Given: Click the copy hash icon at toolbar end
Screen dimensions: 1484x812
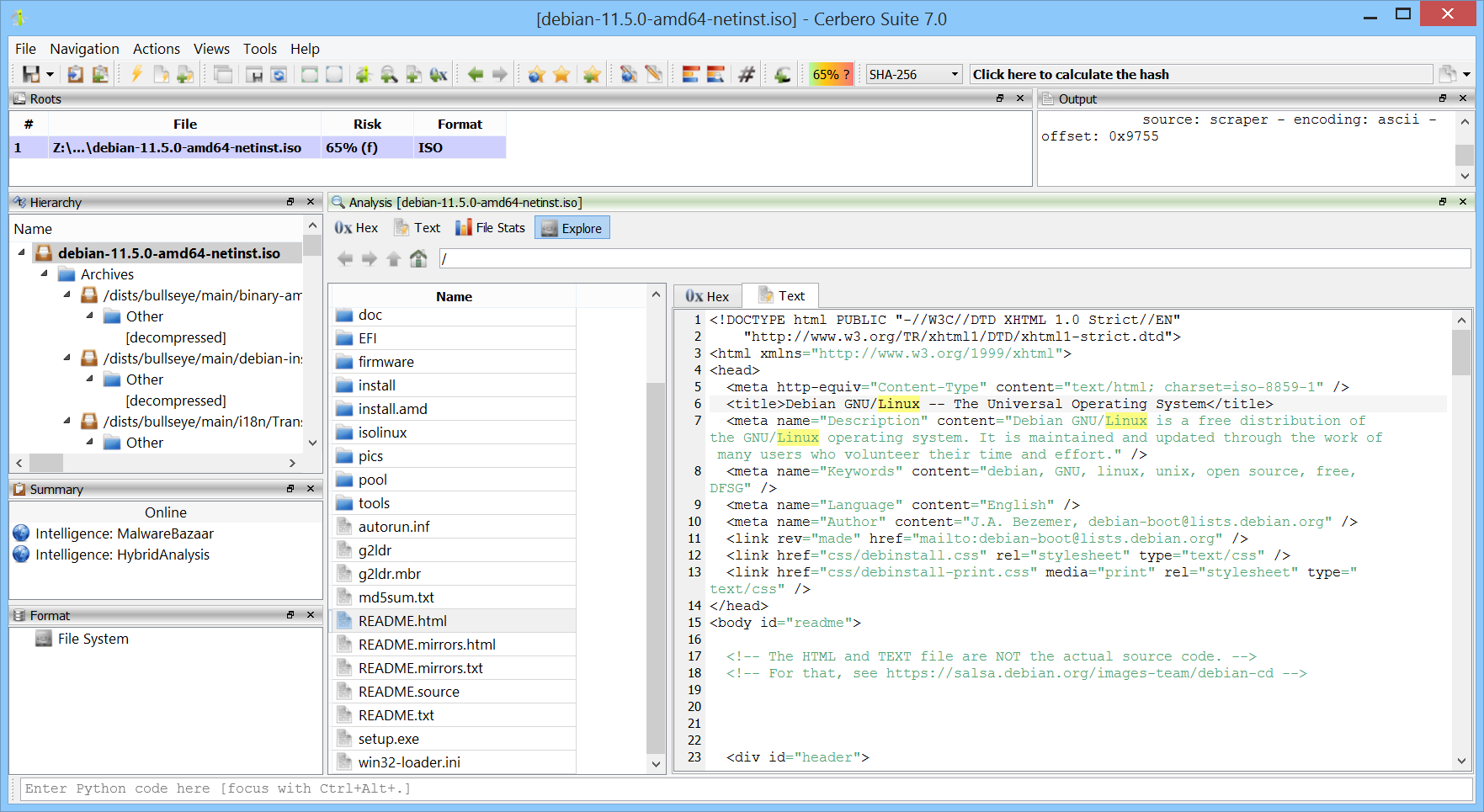Looking at the screenshot, I should 1447,74.
